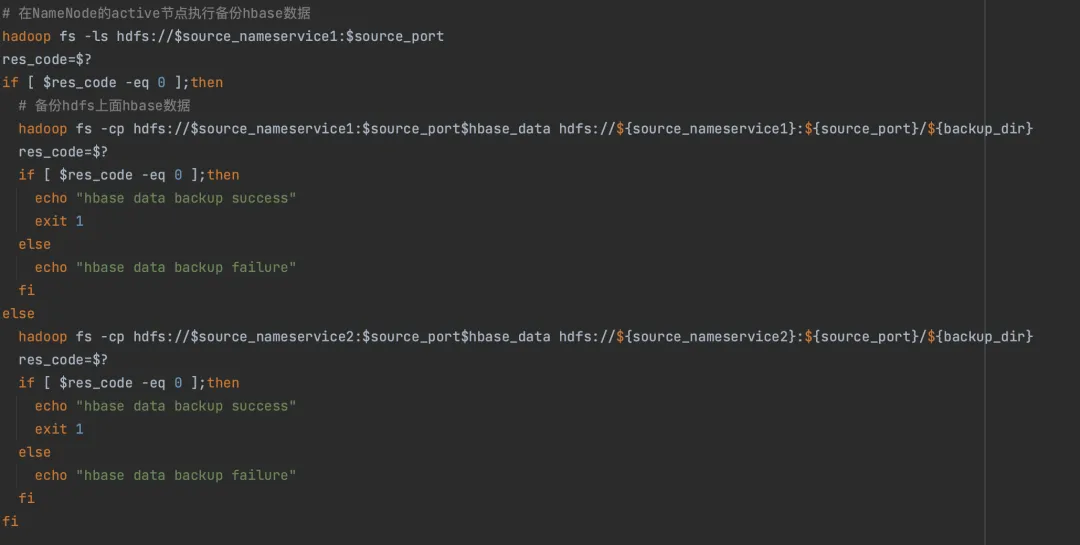The height and width of the screenshot is (545, 1080).
Task: Click the first exit 1 statement
Action: (x=59, y=221)
